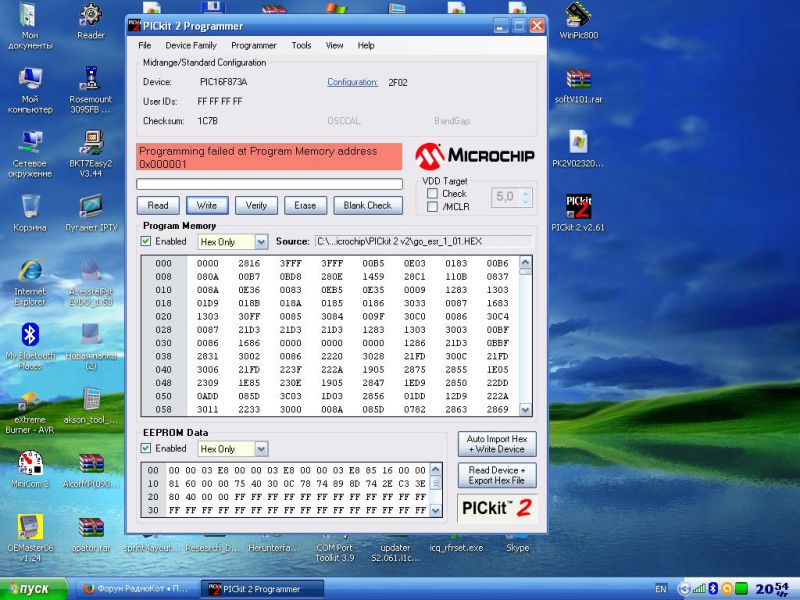Select the COM Port Toolkit 3.9 icon

(334, 552)
